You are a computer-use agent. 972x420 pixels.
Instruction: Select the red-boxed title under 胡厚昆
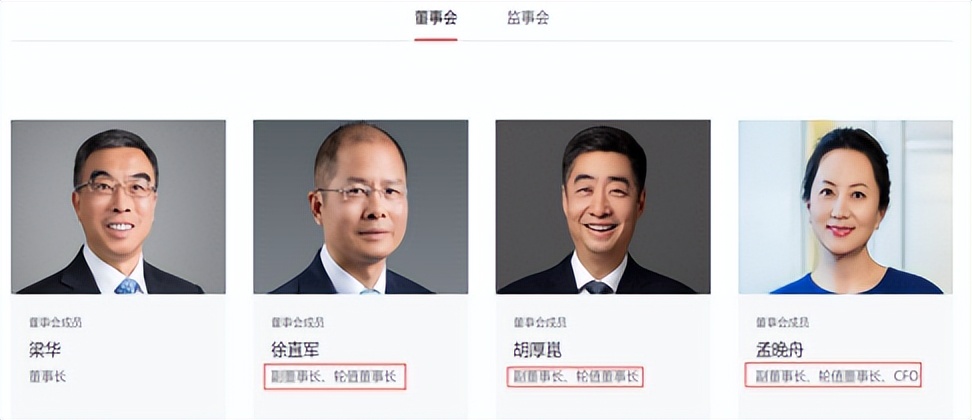point(576,376)
